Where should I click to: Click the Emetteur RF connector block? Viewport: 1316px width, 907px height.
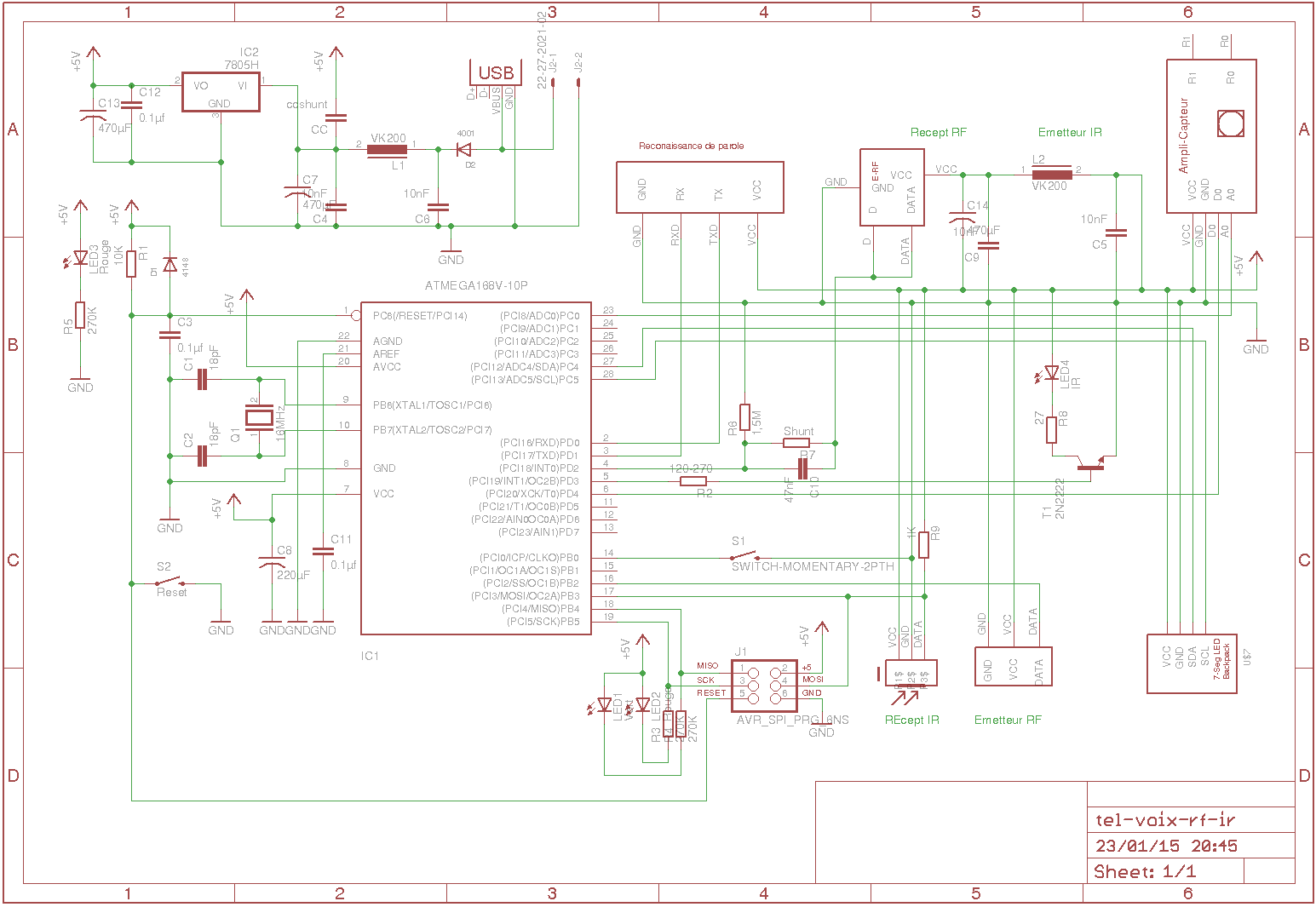tap(1013, 667)
